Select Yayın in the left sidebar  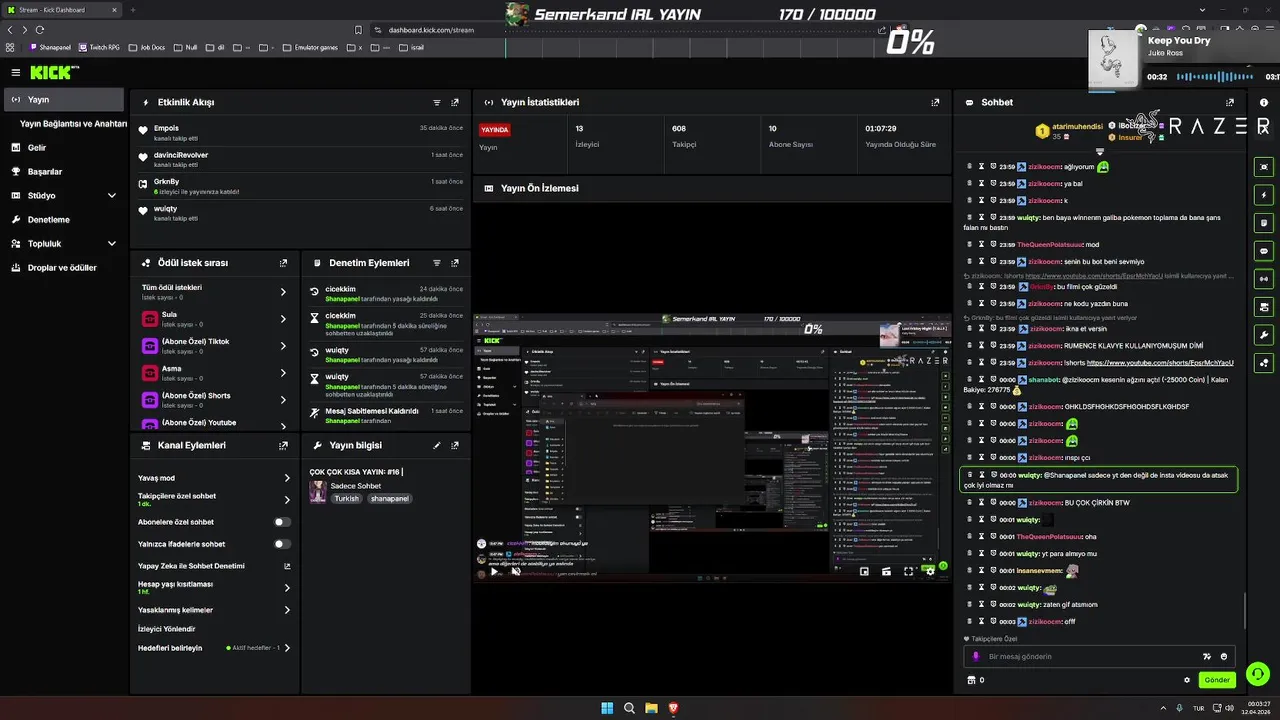pyautogui.click(x=62, y=100)
